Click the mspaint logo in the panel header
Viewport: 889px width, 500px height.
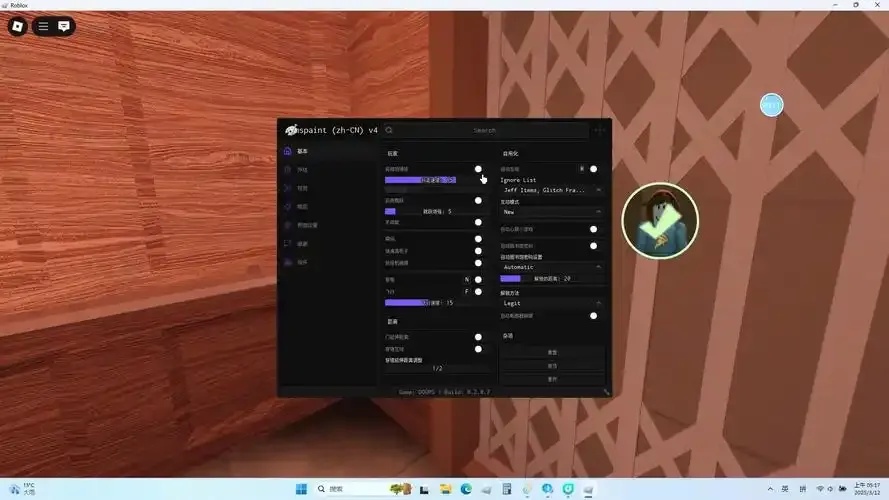pyautogui.click(x=291, y=130)
